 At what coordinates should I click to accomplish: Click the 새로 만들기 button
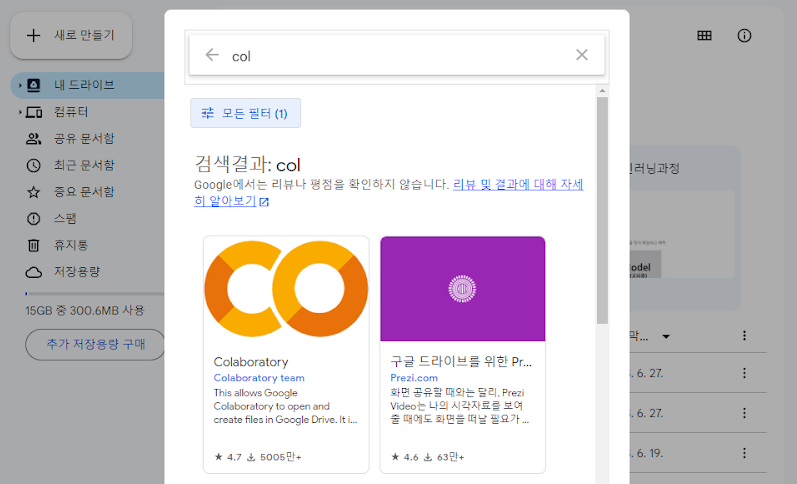pyautogui.click(x=71, y=36)
